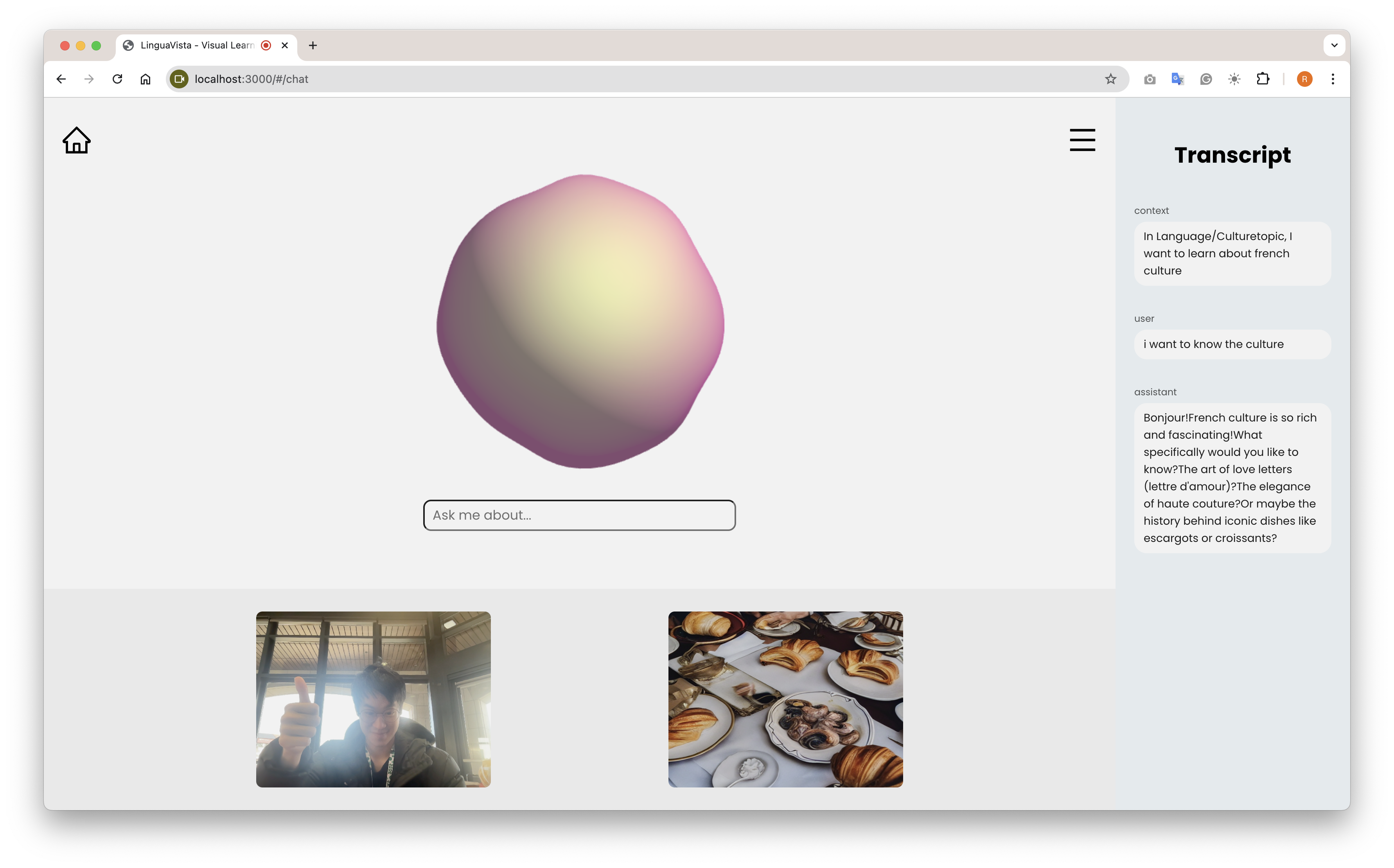Open the Extensions puzzle icon
This screenshot has height=868, width=1394.
1263,79
